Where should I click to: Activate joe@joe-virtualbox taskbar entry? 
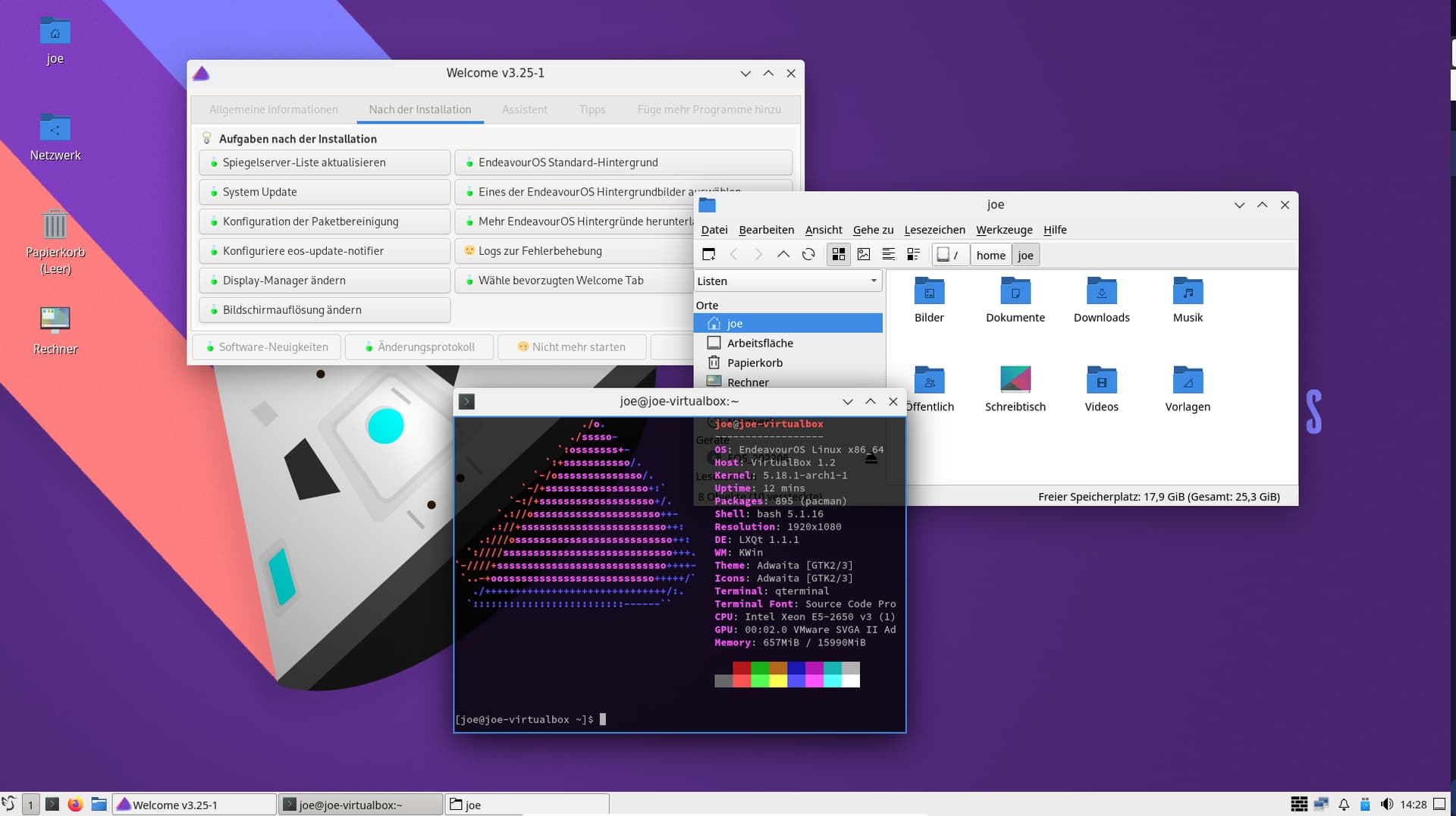coord(360,804)
